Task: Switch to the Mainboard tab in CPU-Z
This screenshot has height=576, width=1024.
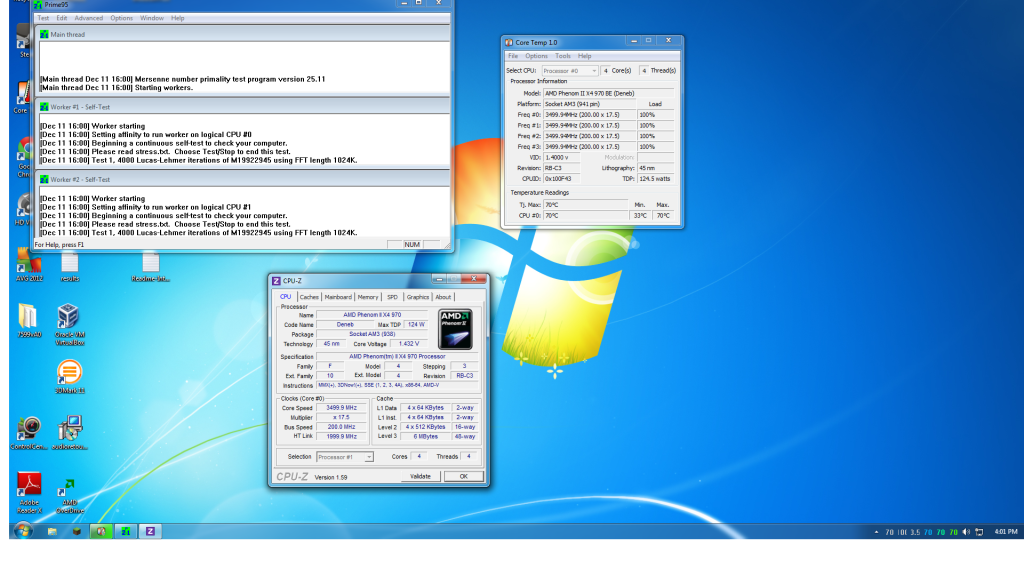Action: [x=338, y=297]
